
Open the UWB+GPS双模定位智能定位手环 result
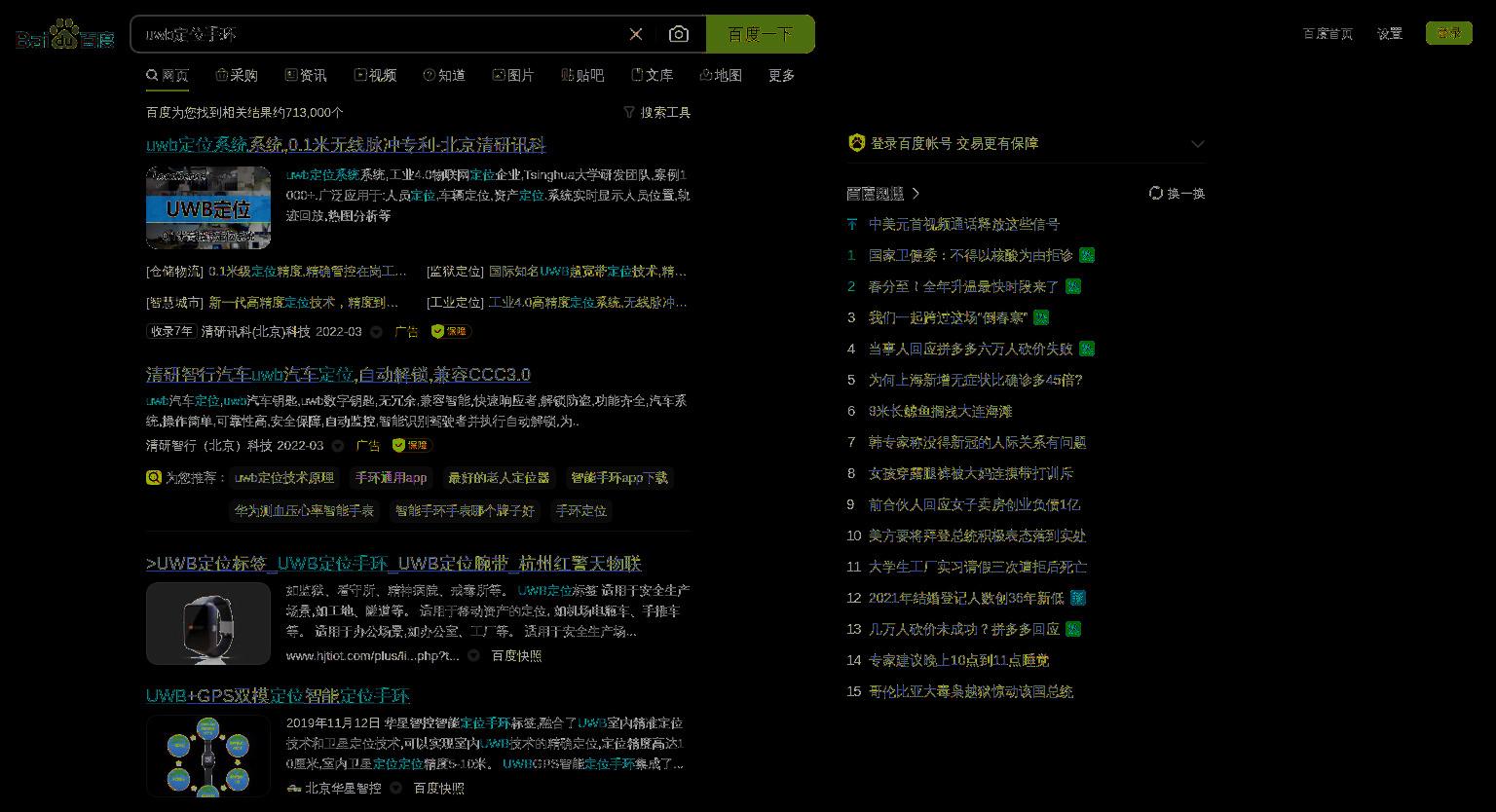[278, 695]
